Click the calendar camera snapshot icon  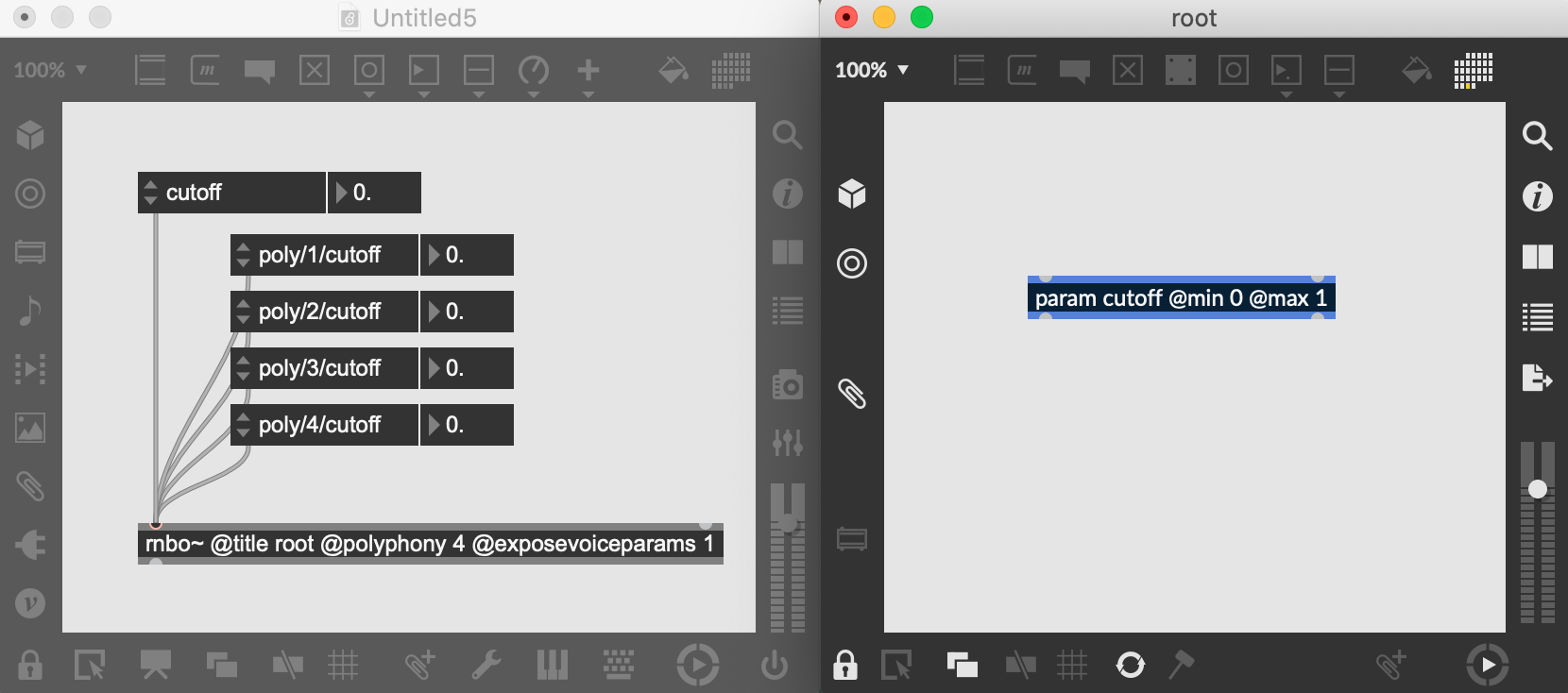coord(787,384)
